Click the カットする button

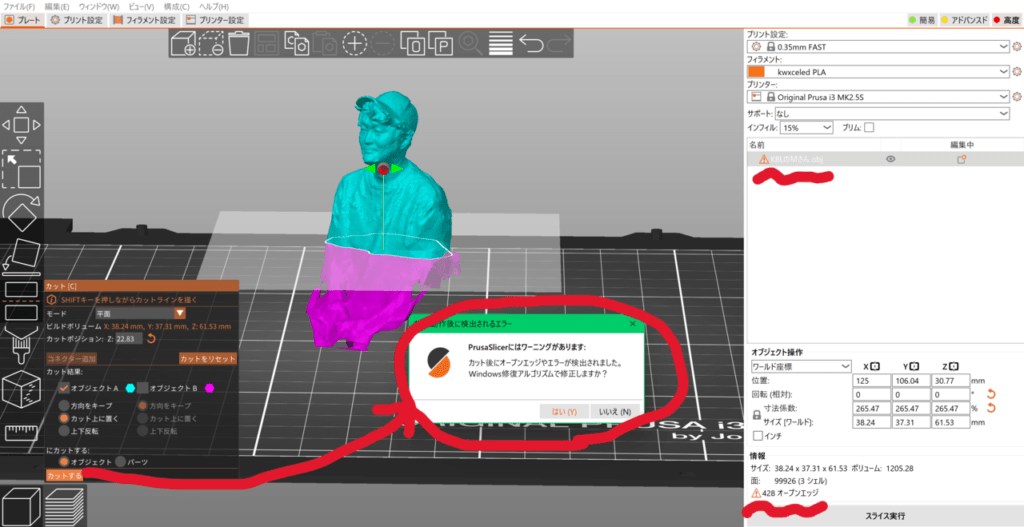click(65, 475)
